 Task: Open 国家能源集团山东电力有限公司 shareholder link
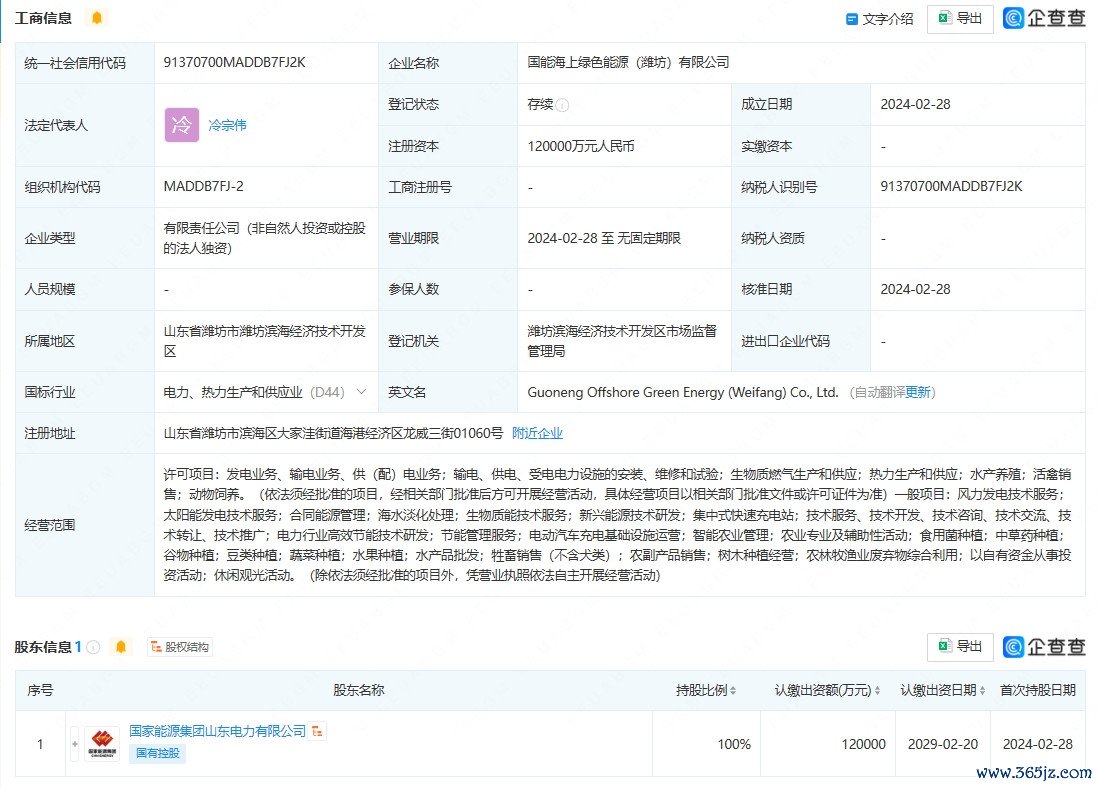217,731
